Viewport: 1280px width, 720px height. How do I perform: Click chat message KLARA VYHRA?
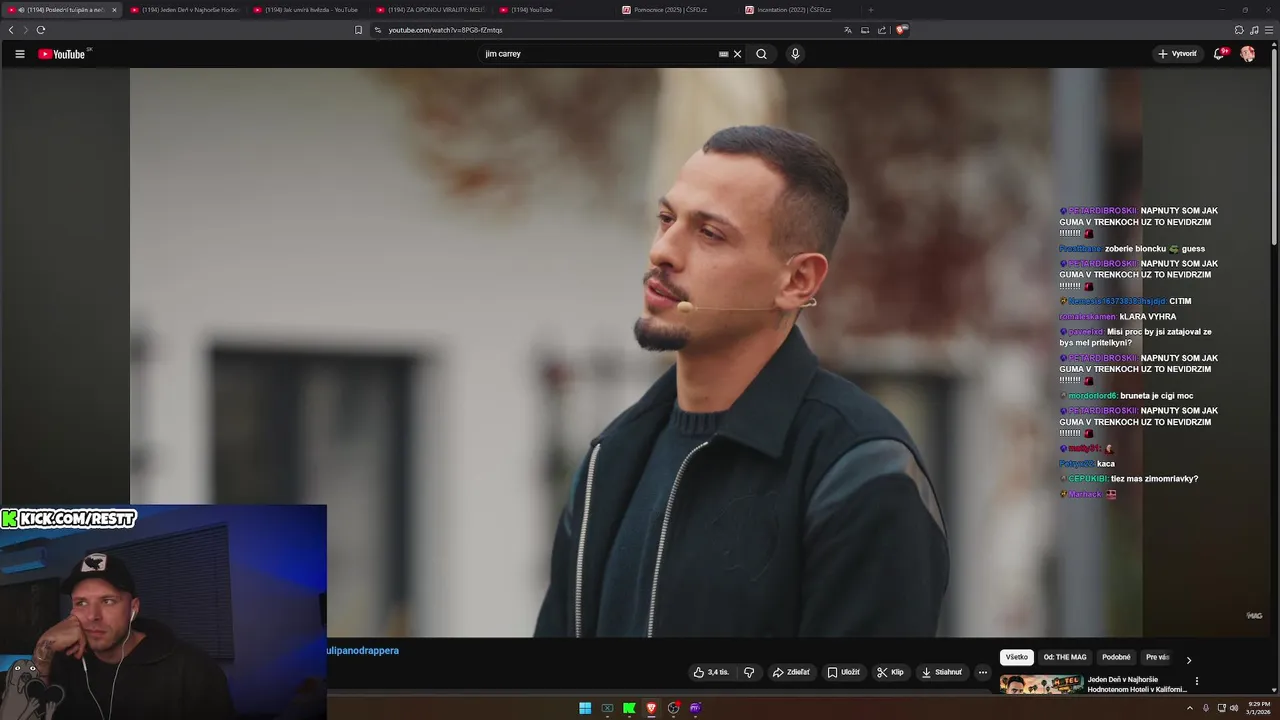1148,317
